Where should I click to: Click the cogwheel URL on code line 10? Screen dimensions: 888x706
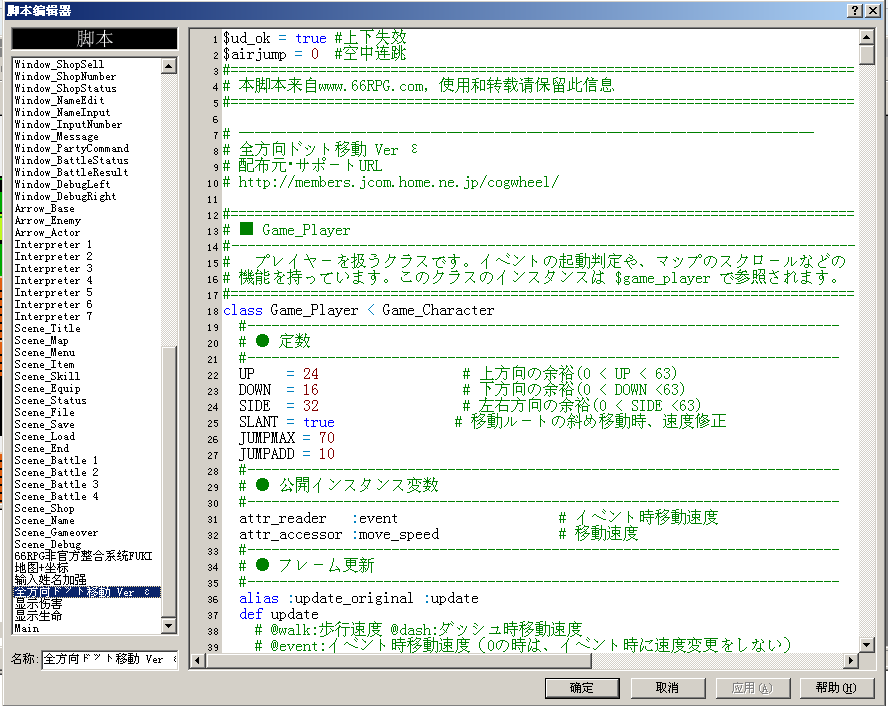click(399, 182)
